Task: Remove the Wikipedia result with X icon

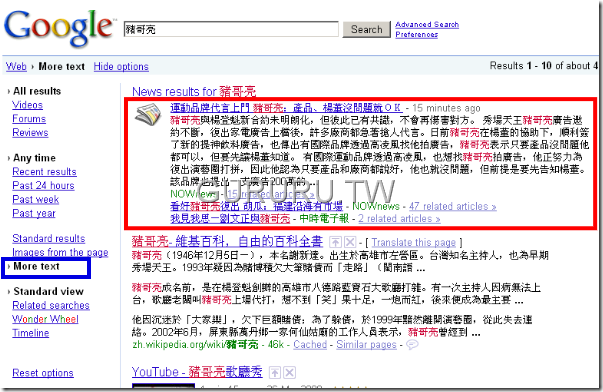Action: [x=350, y=242]
